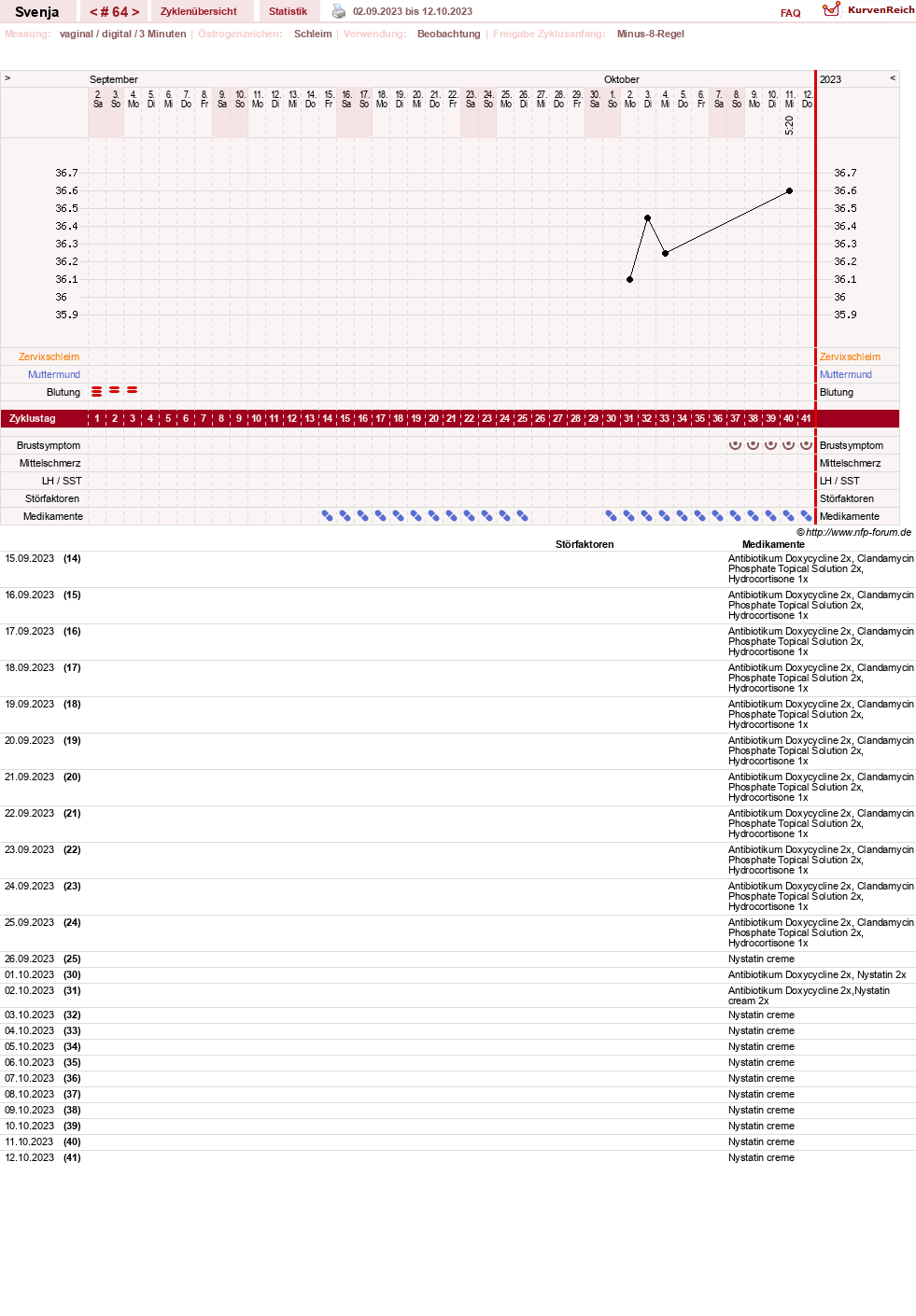Click medication pill icon on cycle day 25
The height and width of the screenshot is (1316, 916).
tap(522, 515)
